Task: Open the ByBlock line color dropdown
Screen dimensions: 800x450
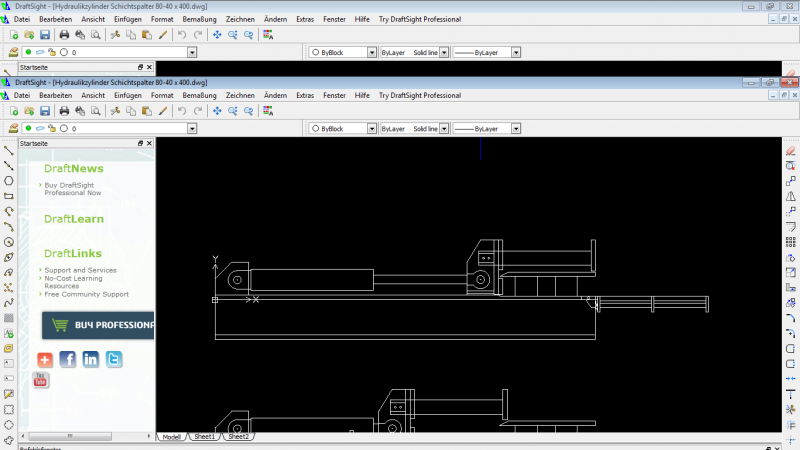Action: point(371,129)
